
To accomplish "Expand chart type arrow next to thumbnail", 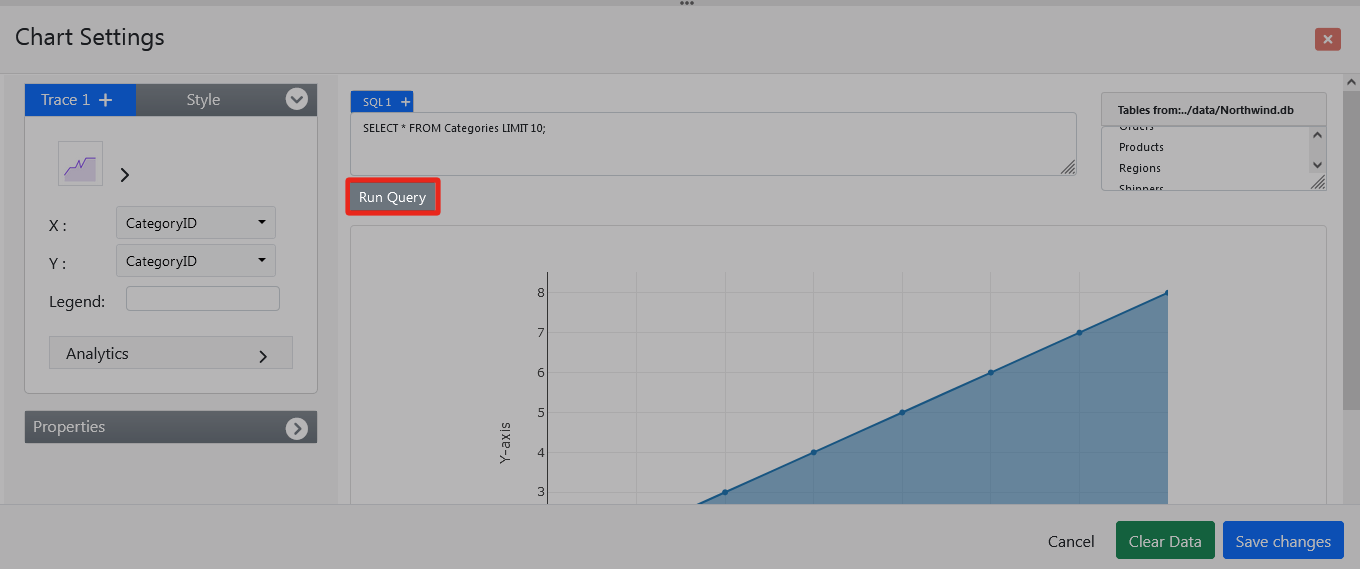I will coord(125,175).
